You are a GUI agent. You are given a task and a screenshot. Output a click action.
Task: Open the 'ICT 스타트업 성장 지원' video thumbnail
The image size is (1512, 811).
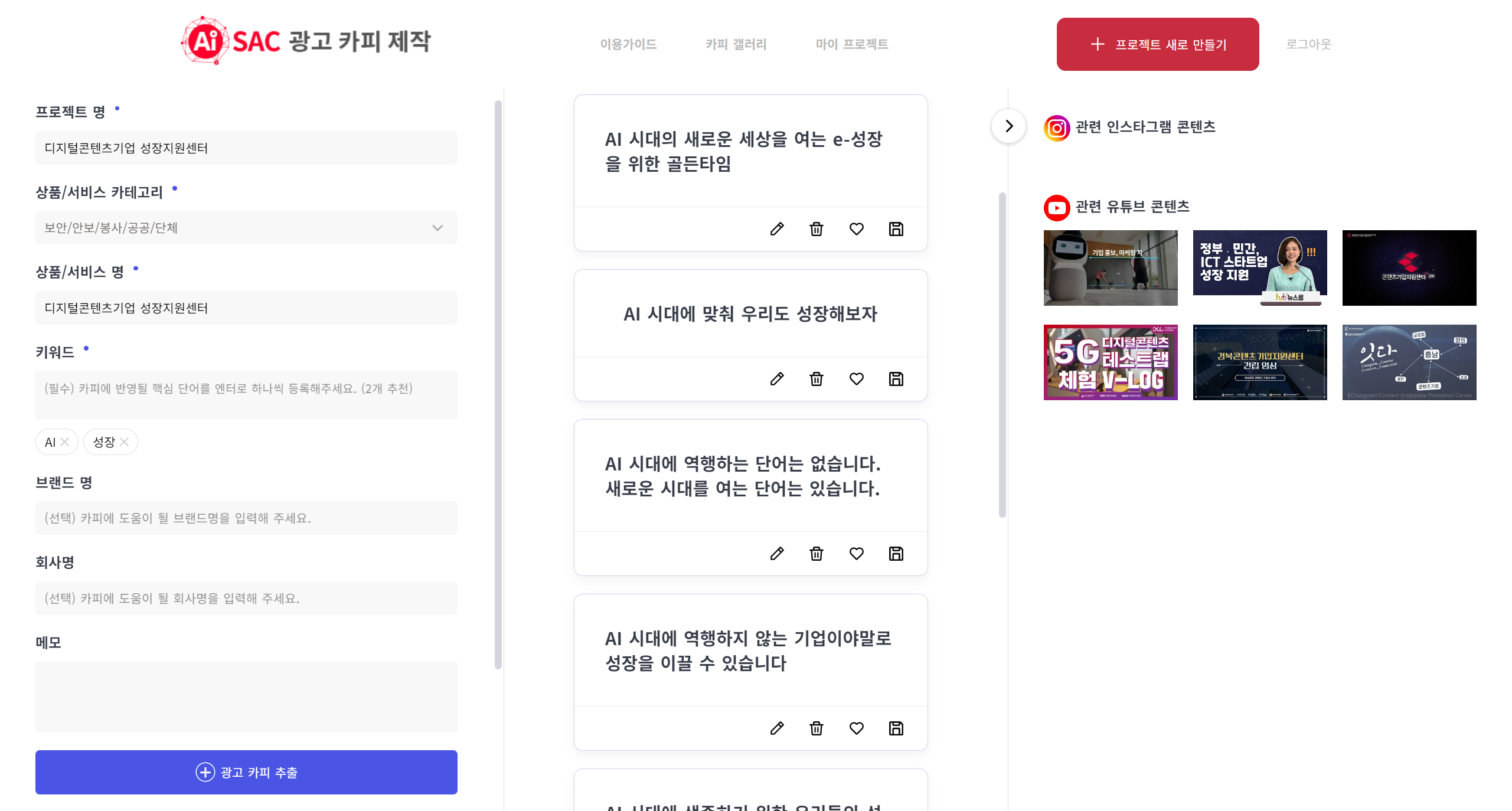(1260, 268)
